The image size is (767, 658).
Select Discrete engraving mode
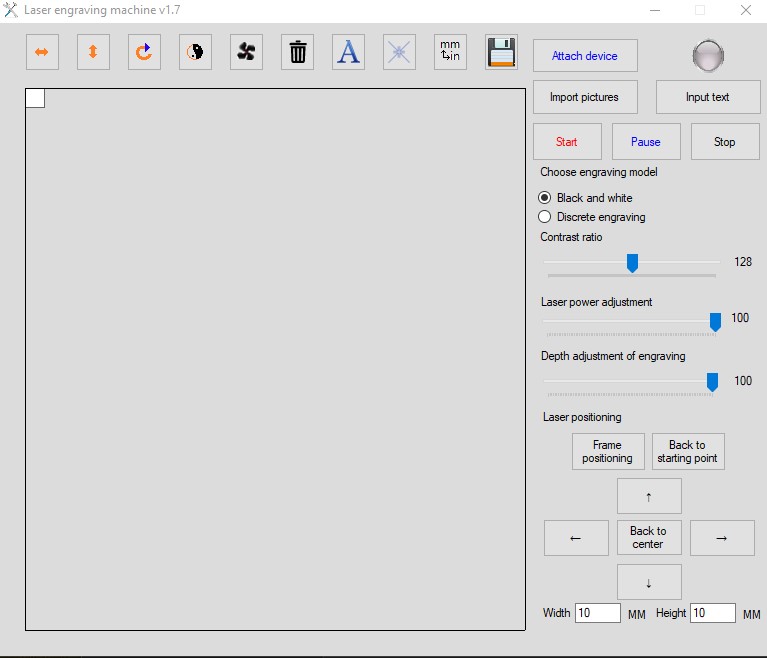pyautogui.click(x=592, y=217)
